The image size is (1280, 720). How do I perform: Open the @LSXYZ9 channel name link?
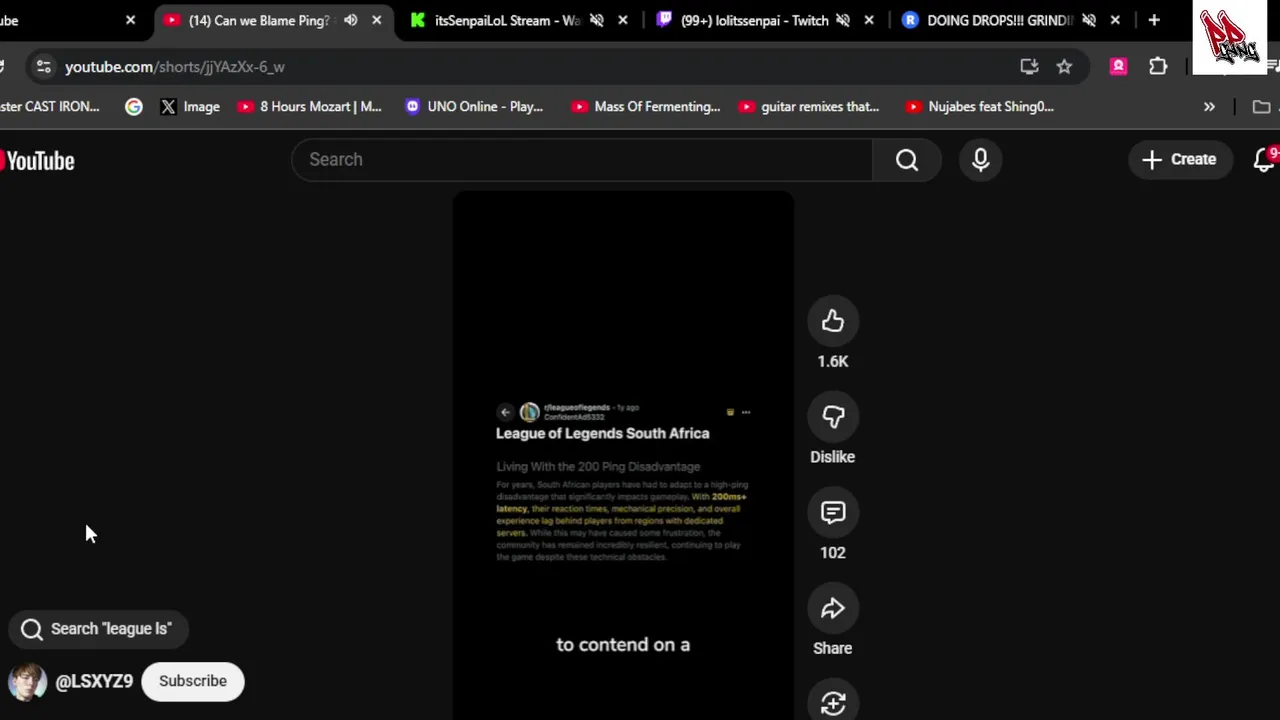pyautogui.click(x=94, y=681)
